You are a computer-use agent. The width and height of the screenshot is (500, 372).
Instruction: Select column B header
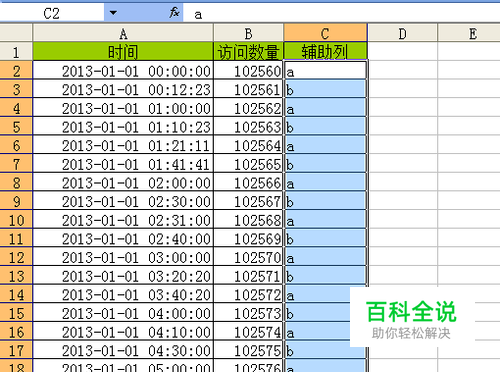point(248,33)
